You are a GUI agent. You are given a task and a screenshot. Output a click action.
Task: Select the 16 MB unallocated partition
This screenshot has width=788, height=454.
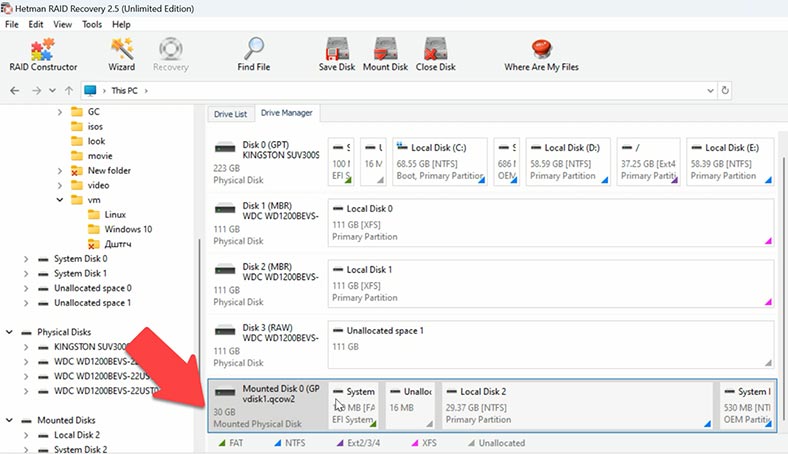click(x=410, y=405)
